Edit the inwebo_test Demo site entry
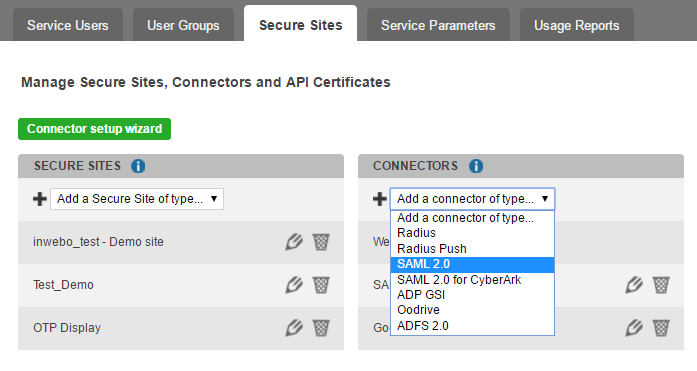This screenshot has height=371, width=697. [x=294, y=242]
